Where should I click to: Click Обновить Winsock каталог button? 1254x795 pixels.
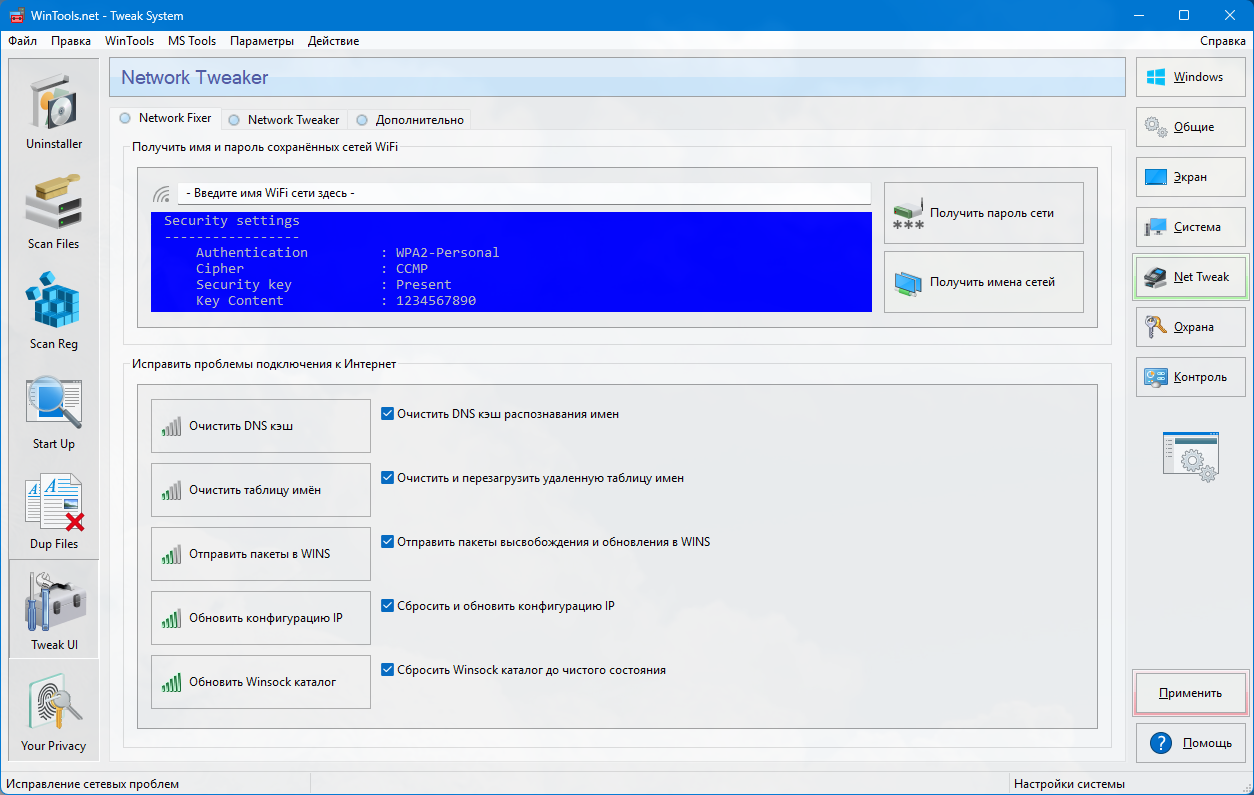point(261,682)
